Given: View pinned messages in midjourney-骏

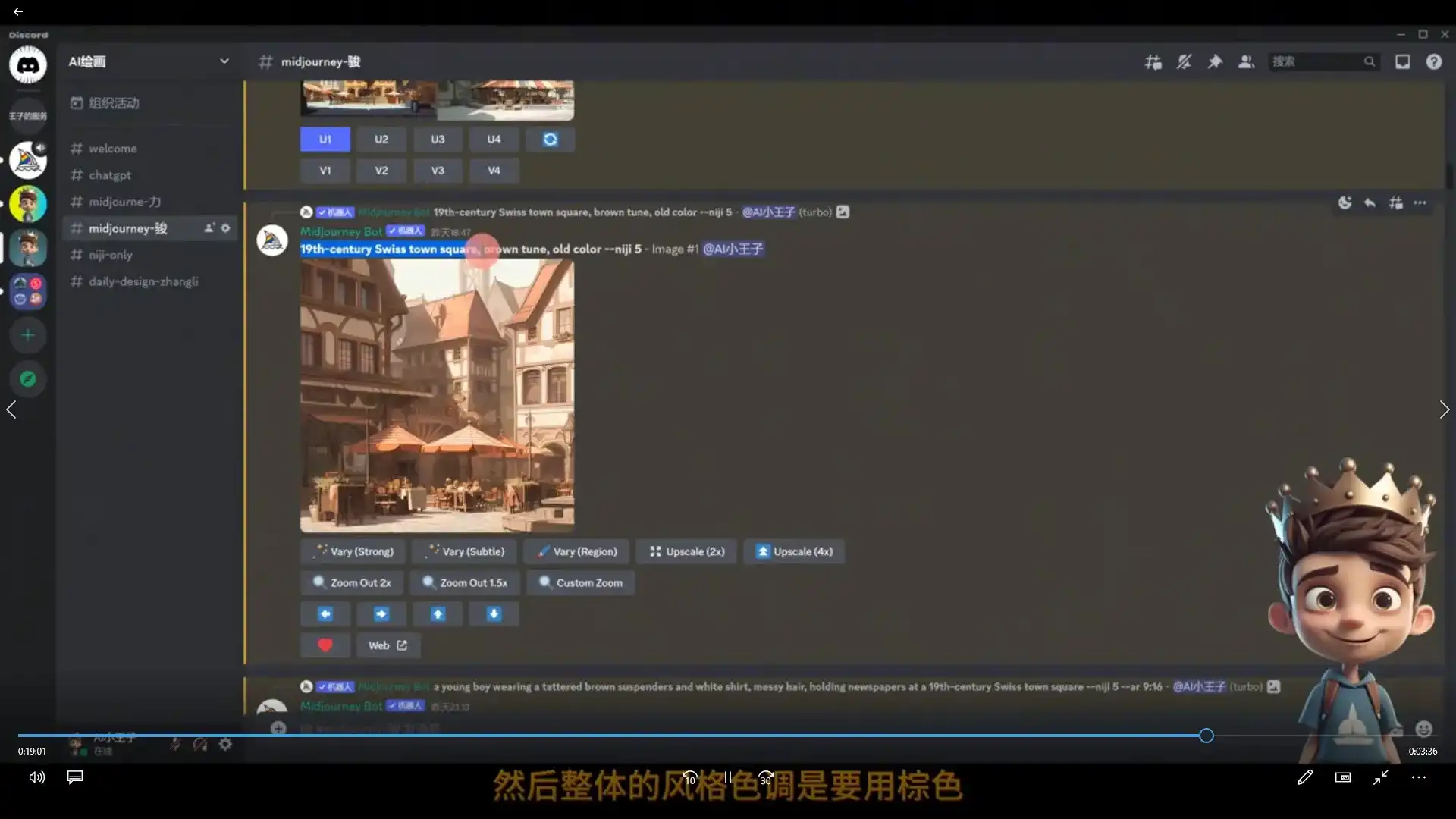Looking at the screenshot, I should 1214,61.
